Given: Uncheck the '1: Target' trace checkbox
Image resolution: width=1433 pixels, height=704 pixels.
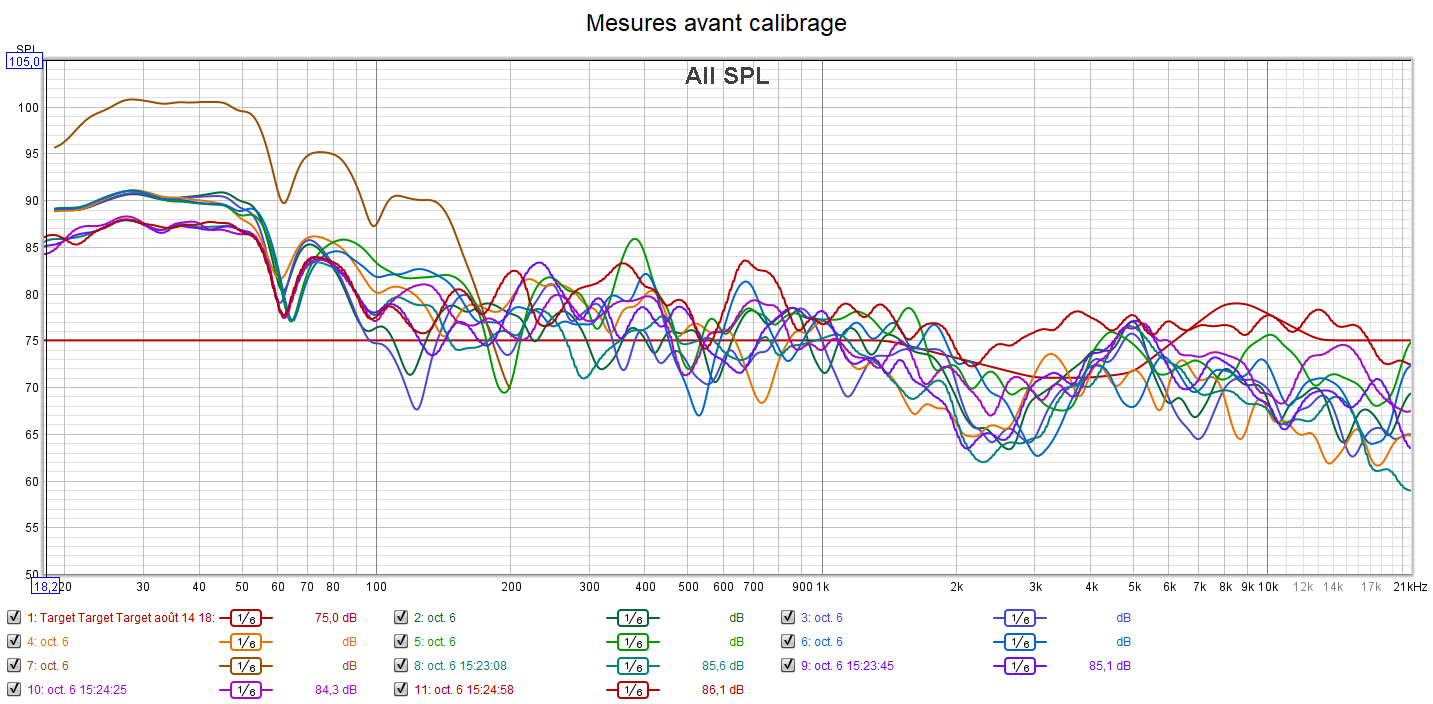Looking at the screenshot, I should pos(13,618).
